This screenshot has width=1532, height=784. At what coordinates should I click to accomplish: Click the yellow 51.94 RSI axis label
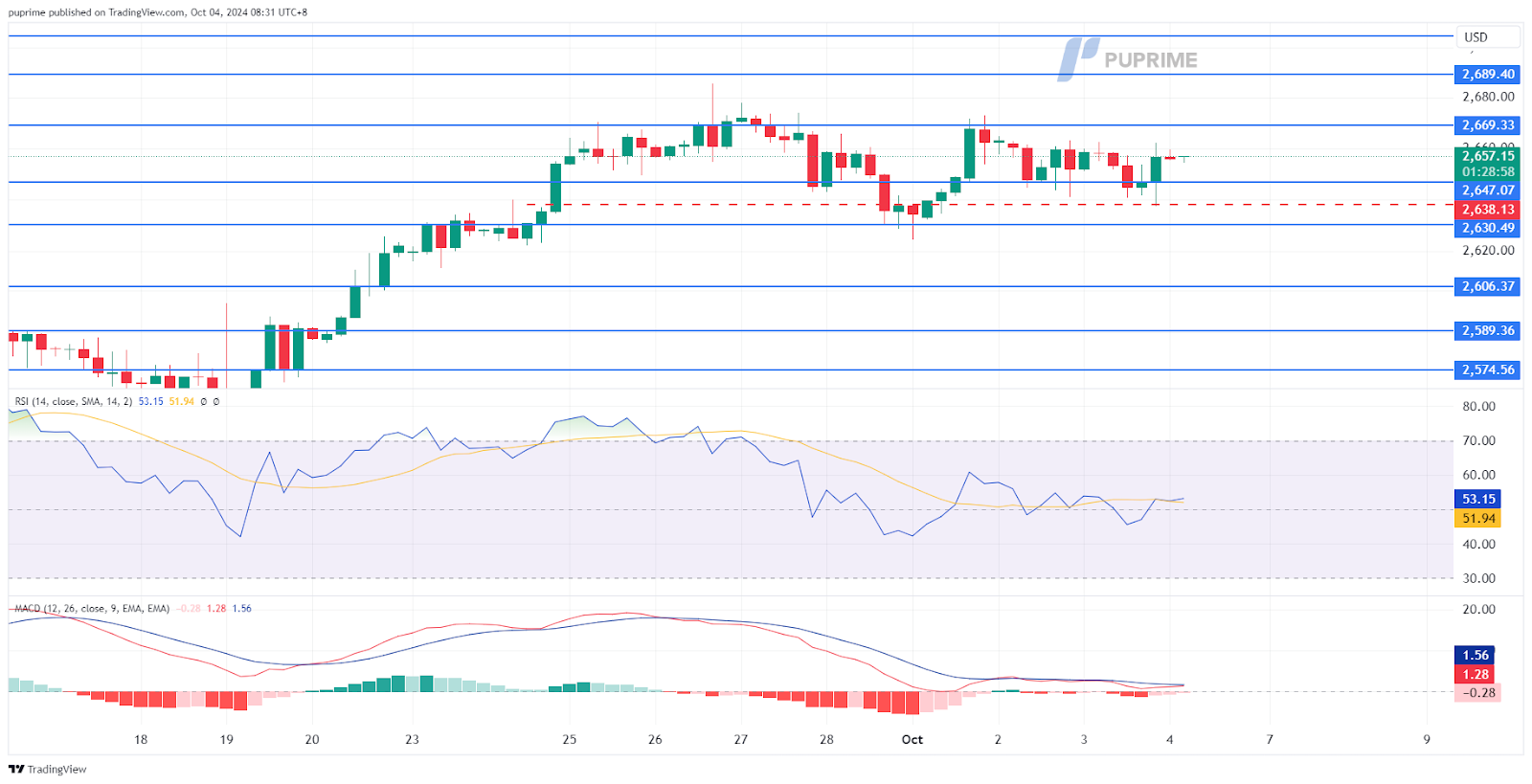click(x=1477, y=519)
